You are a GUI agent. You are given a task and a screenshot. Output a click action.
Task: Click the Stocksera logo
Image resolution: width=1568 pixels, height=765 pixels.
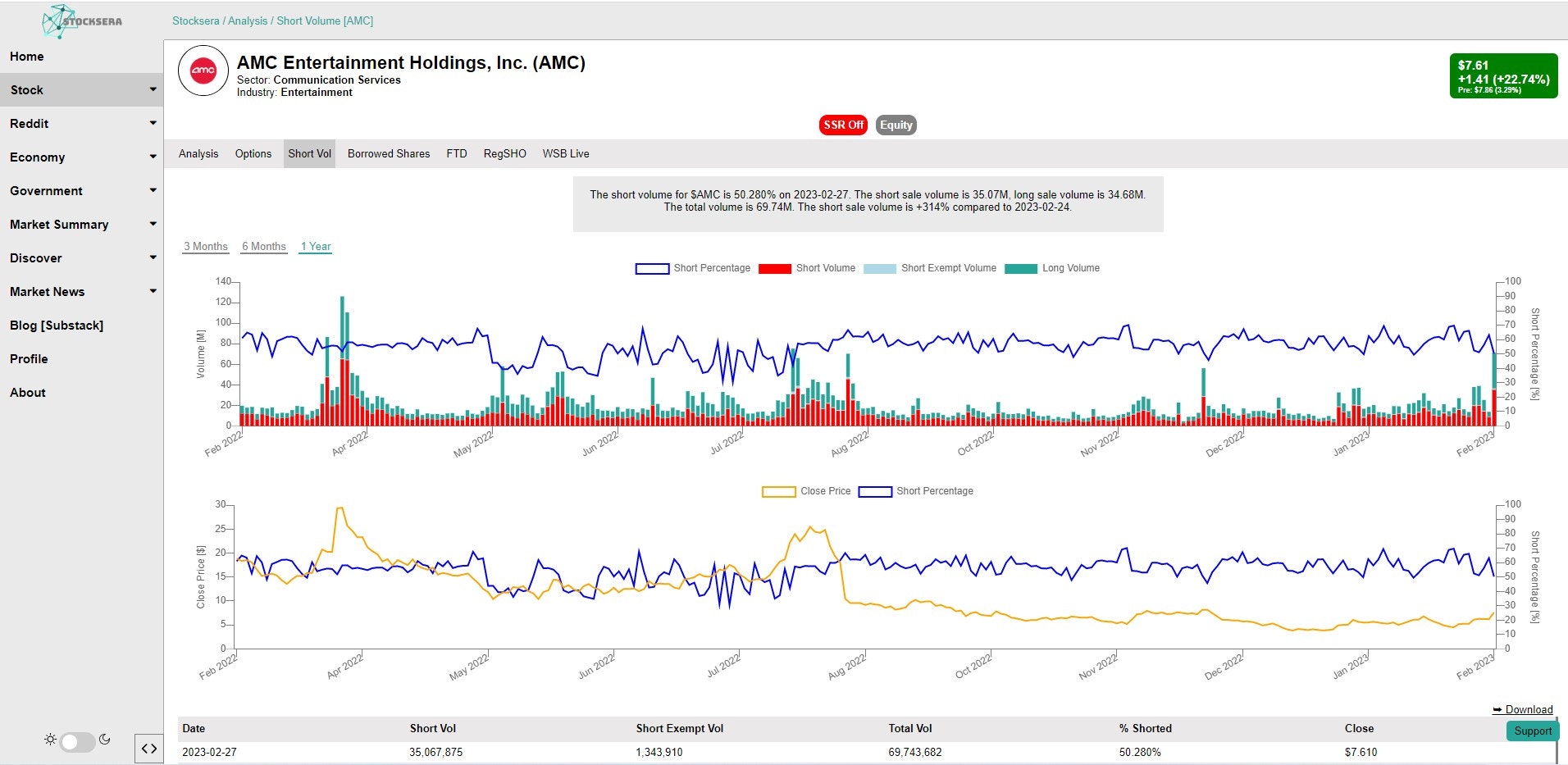coord(82,21)
